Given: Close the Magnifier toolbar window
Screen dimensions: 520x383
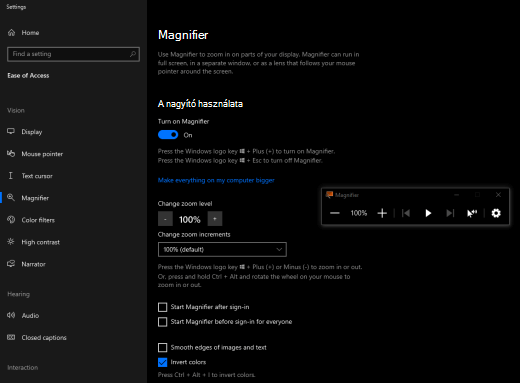Looking at the screenshot, I should click(x=498, y=195).
